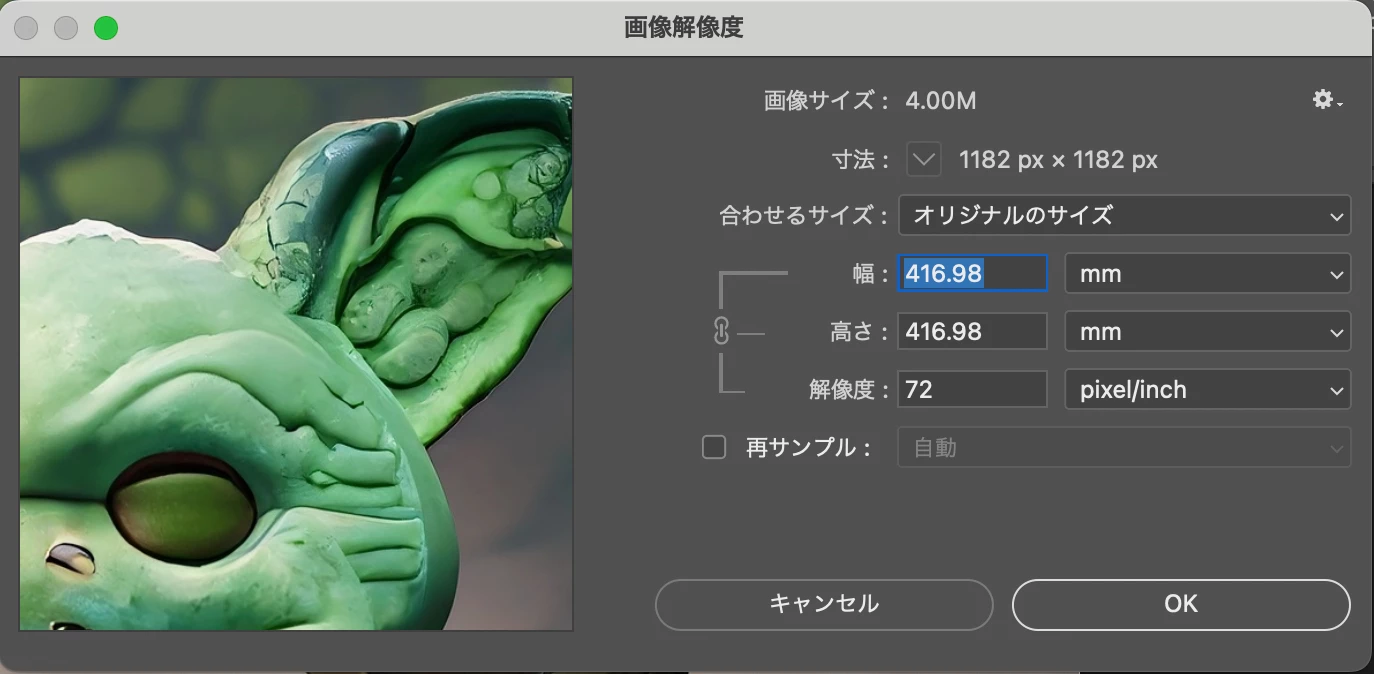Open the 合わせるサイズ dropdown

click(x=1125, y=215)
